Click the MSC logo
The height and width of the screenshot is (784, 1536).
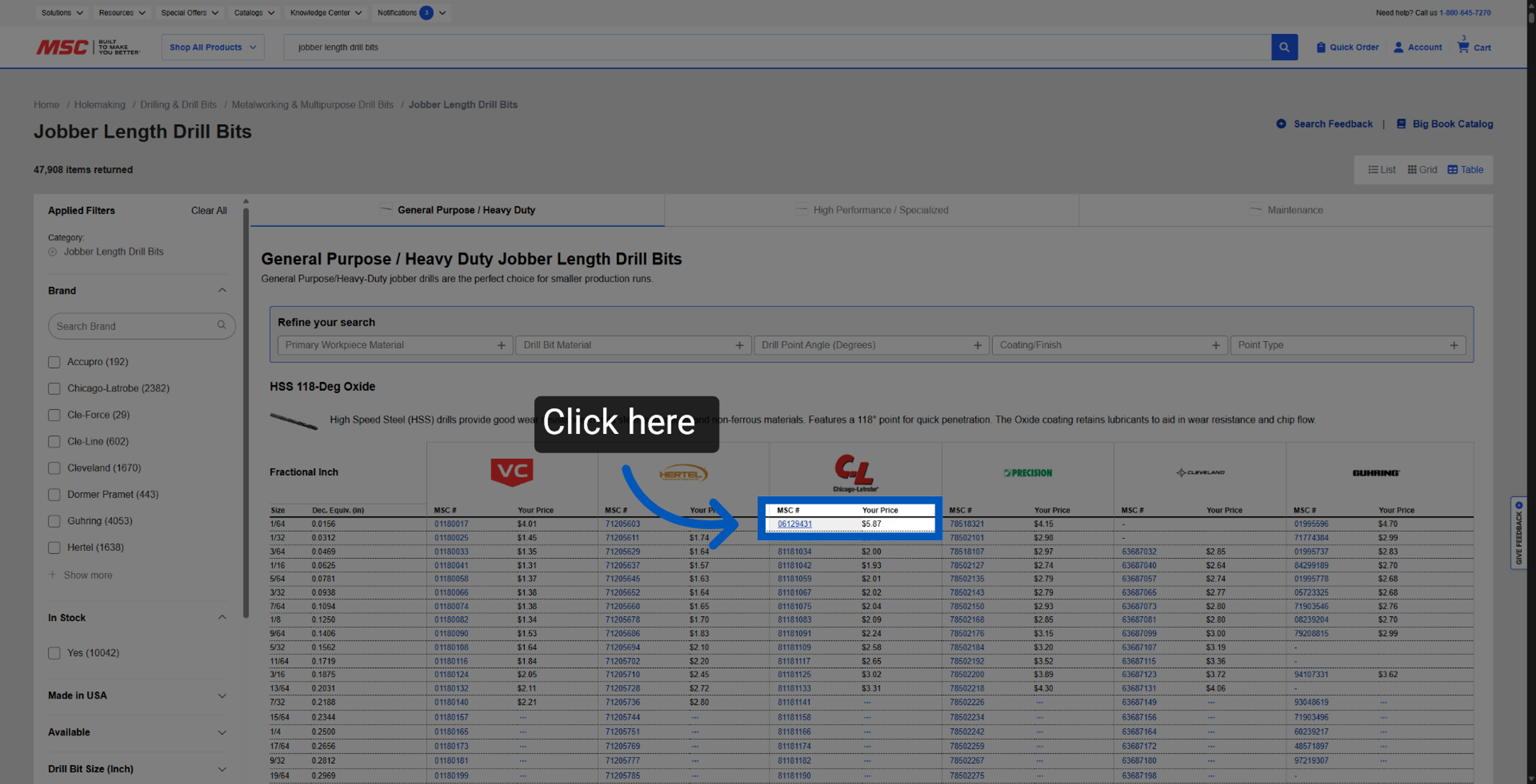[88, 47]
